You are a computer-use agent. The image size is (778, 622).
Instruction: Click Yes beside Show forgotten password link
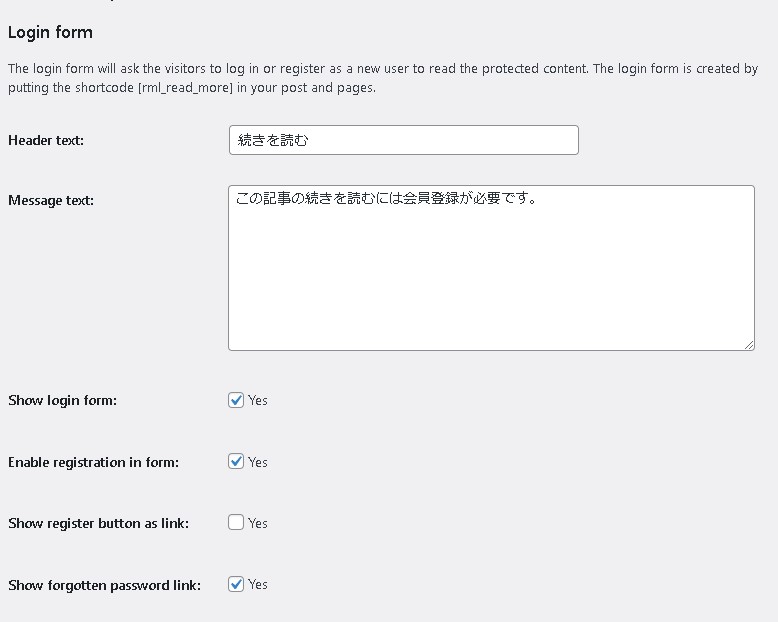[x=258, y=584]
